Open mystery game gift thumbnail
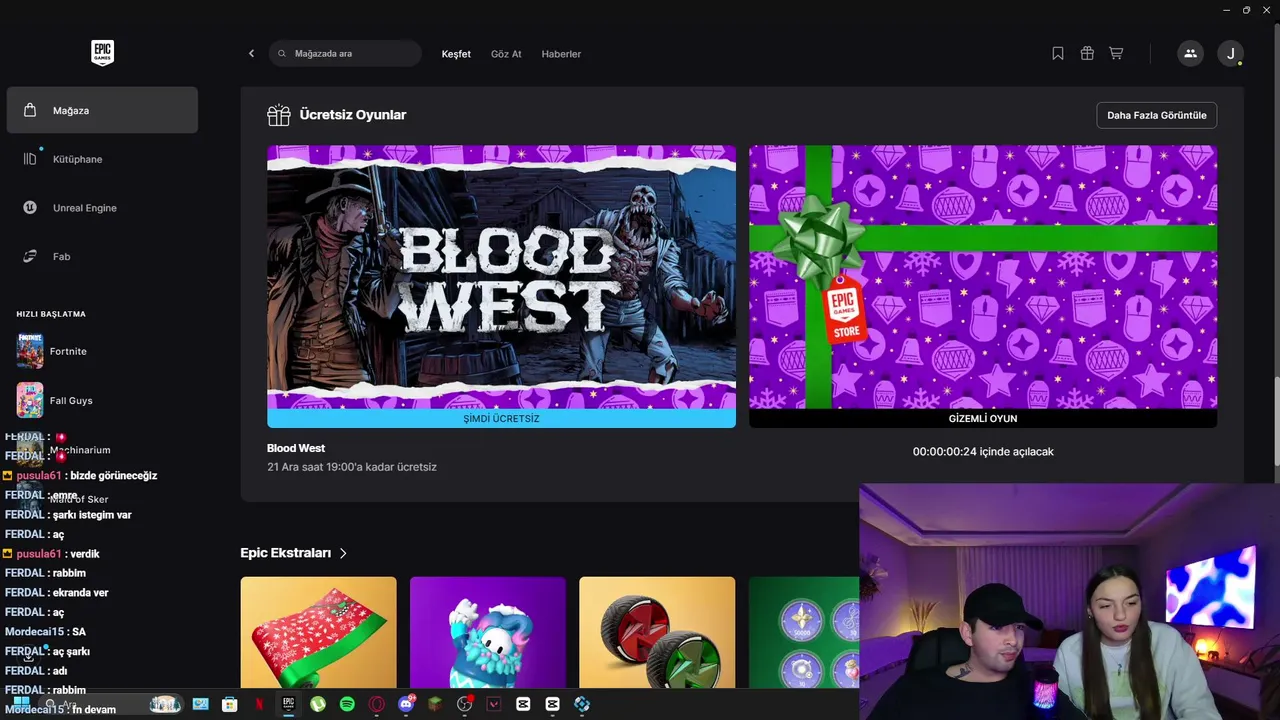Image resolution: width=1280 pixels, height=720 pixels. pos(983,277)
